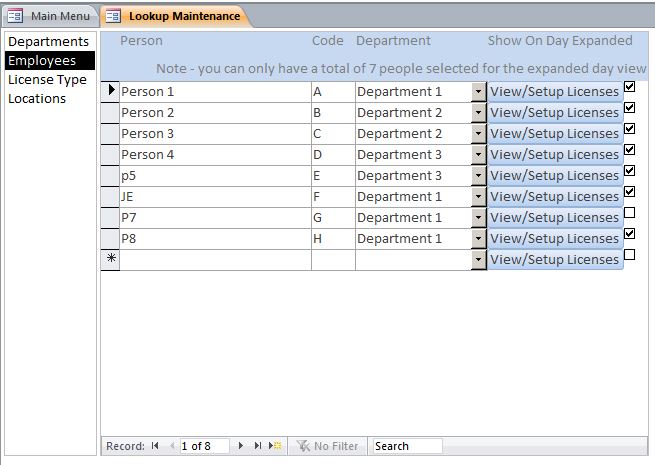This screenshot has height=465, width=655.
Task: Check expanded day checkbox on new row
Action: tap(630, 254)
